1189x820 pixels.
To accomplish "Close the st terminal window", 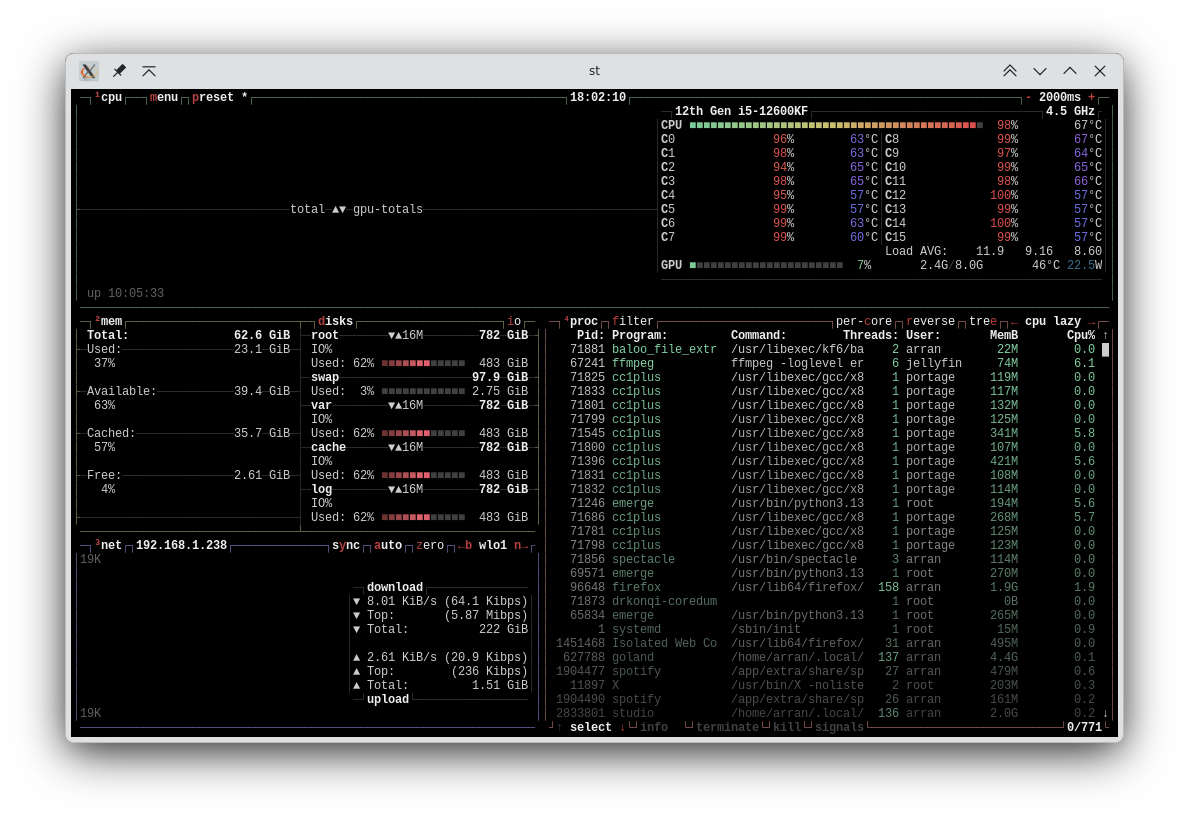I will coord(1100,71).
